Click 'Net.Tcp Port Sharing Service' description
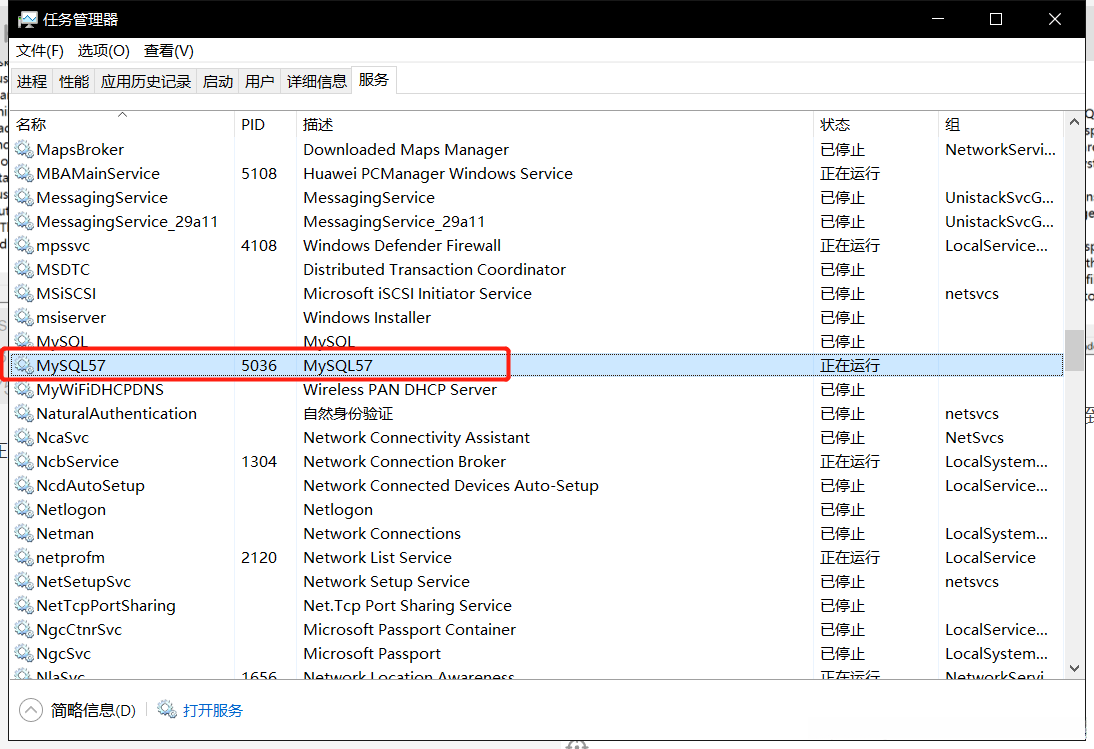 pyautogui.click(x=407, y=605)
